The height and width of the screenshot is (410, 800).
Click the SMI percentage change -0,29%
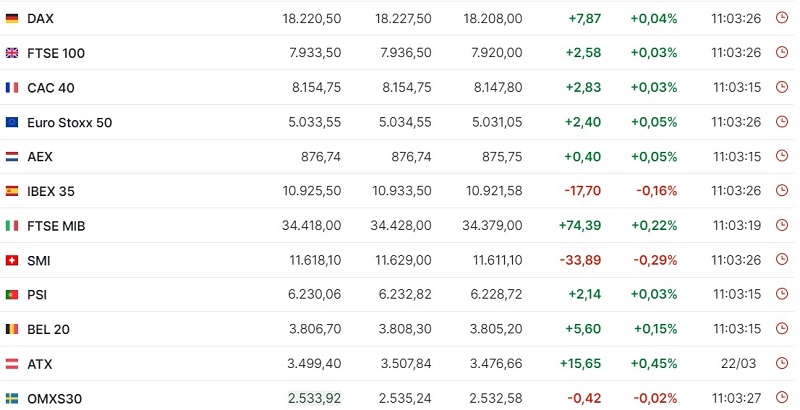[x=655, y=260]
